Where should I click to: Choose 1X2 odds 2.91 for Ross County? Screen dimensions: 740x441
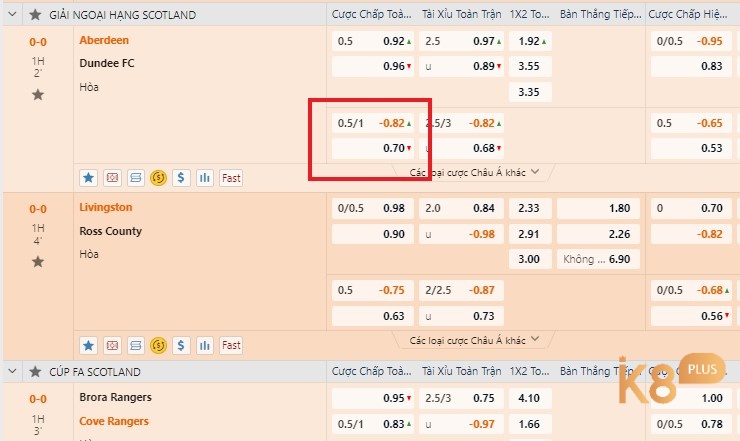(x=530, y=234)
